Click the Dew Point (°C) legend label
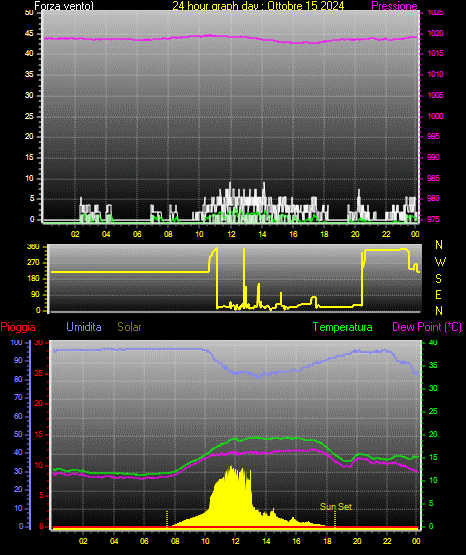The image size is (466, 555). point(427,327)
